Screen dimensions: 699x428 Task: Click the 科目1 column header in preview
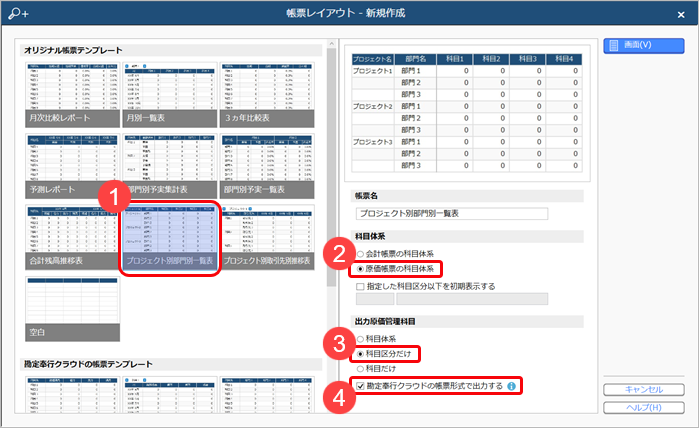[x=455, y=59]
